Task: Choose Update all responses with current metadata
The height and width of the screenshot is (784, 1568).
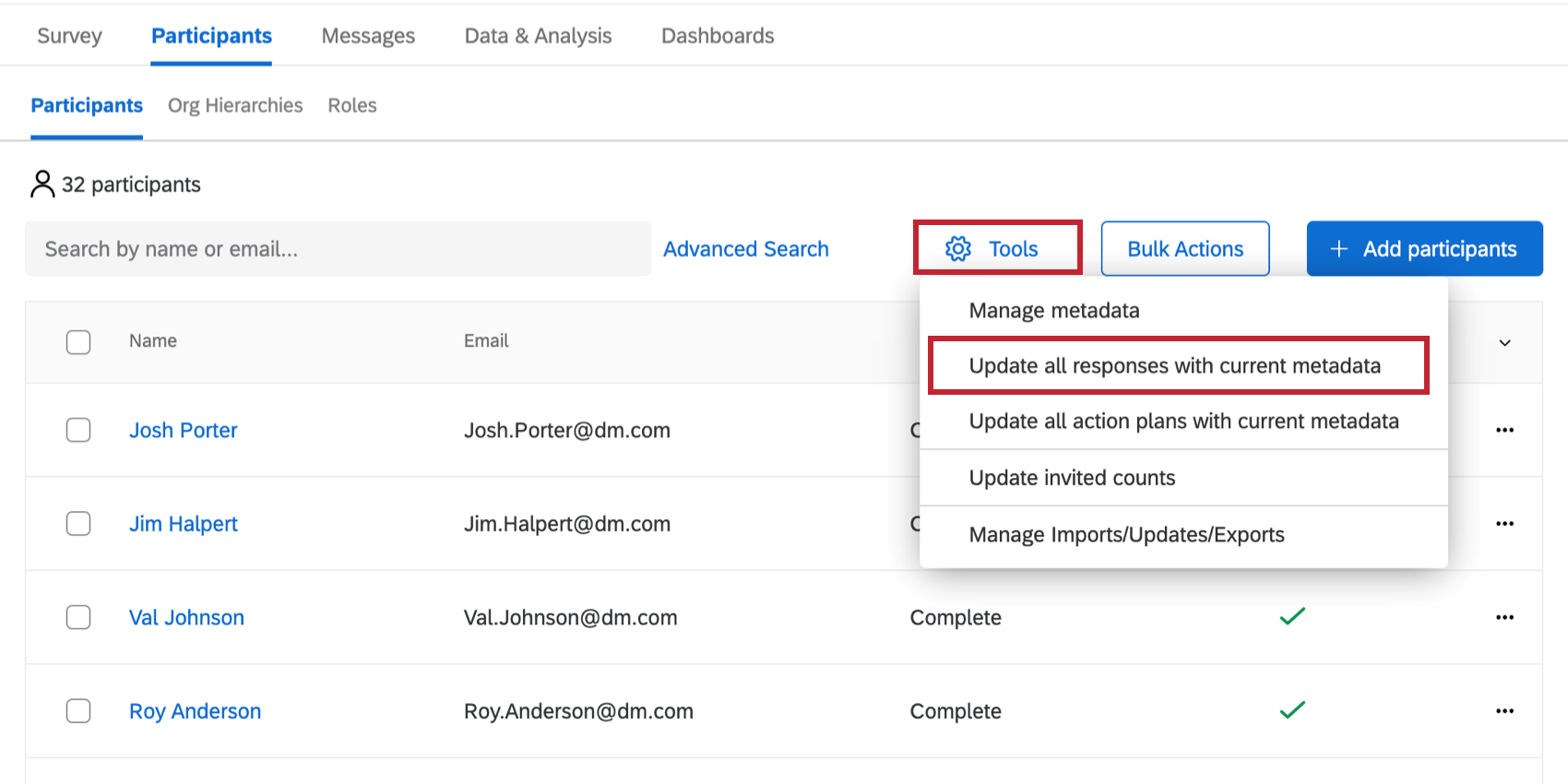Action: 1174,366
